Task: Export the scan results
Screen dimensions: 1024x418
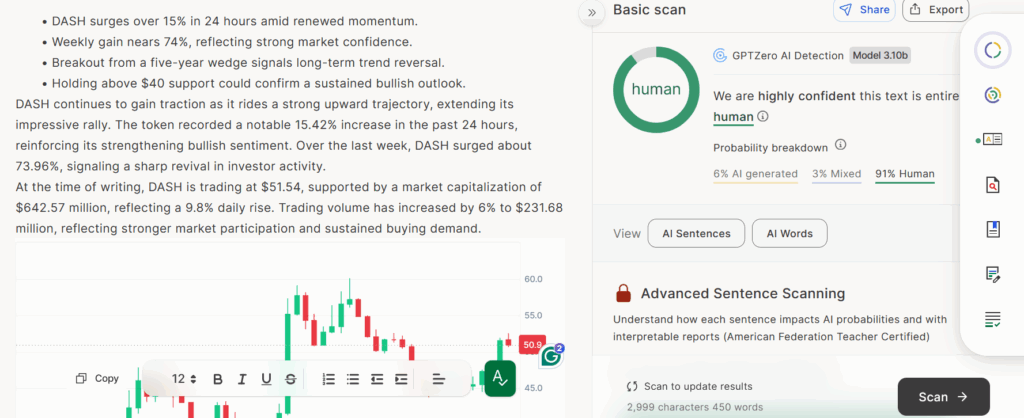Action: coord(935,10)
